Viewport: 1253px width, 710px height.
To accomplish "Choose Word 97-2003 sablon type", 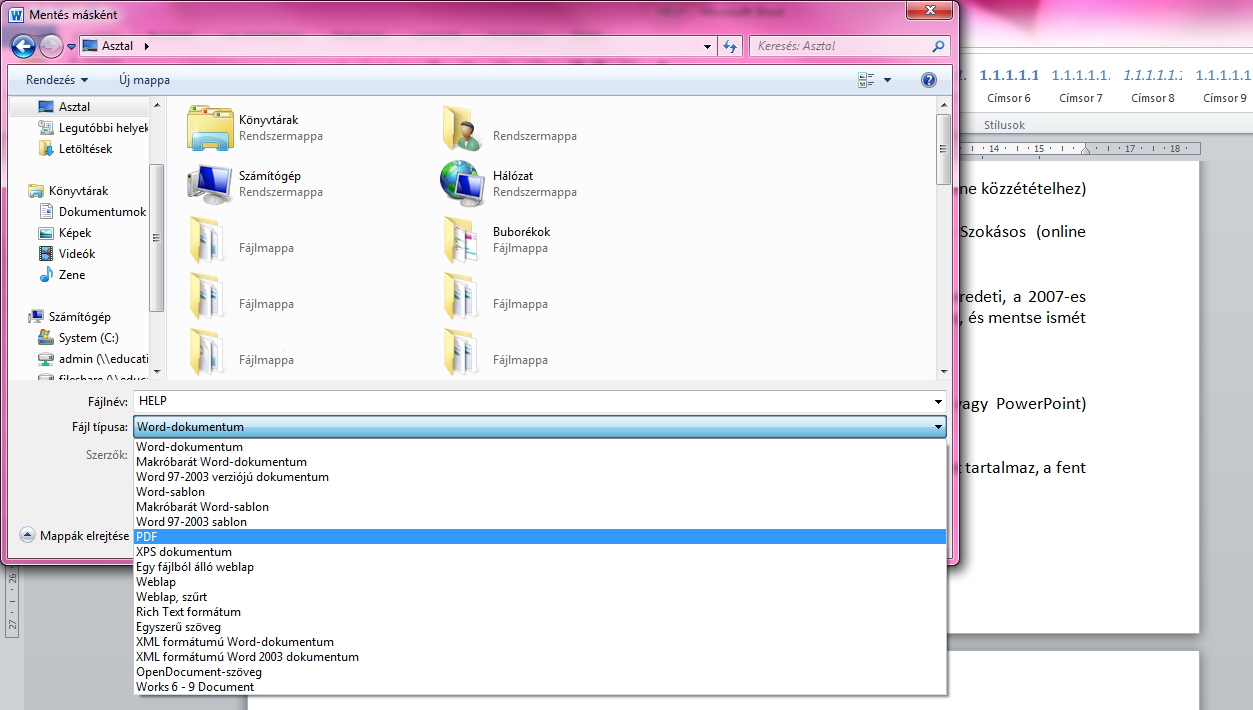I will [x=540, y=522].
